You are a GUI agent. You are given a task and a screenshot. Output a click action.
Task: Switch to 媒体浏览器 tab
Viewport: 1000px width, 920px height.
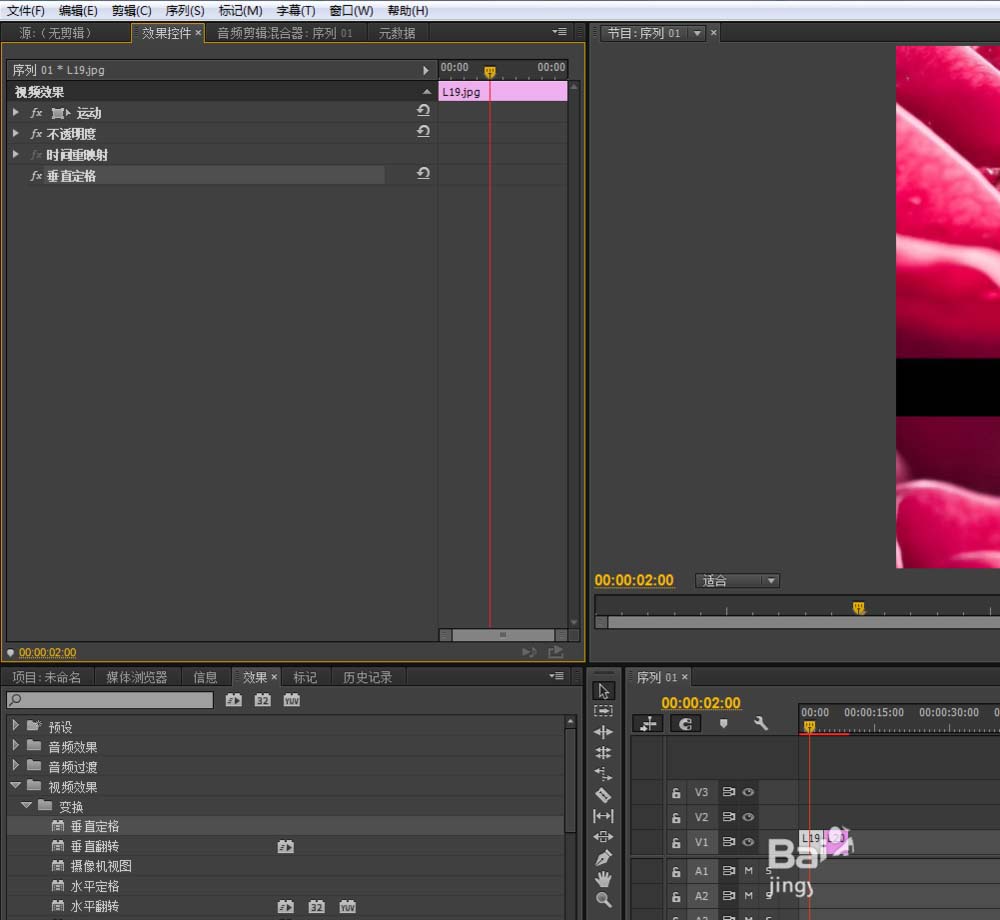point(136,677)
